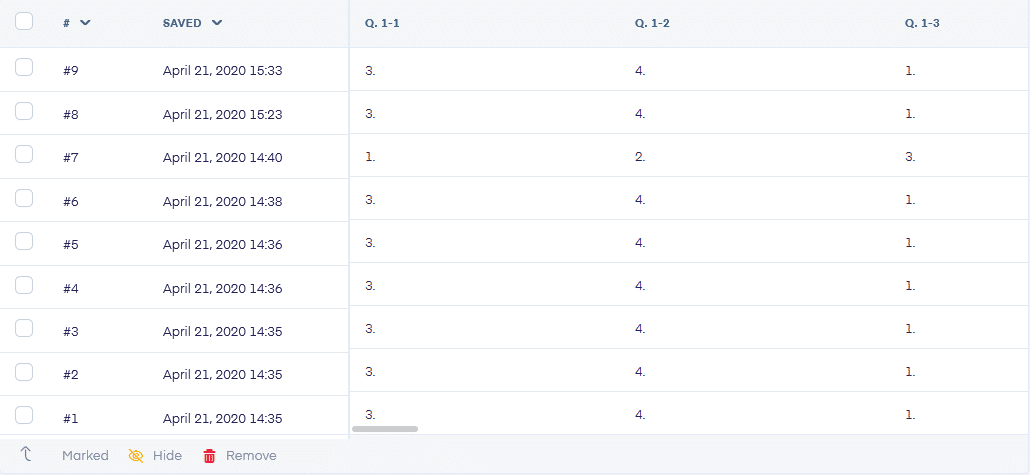
Task: Click the Q. 1-3 column header
Action: [x=922, y=24]
